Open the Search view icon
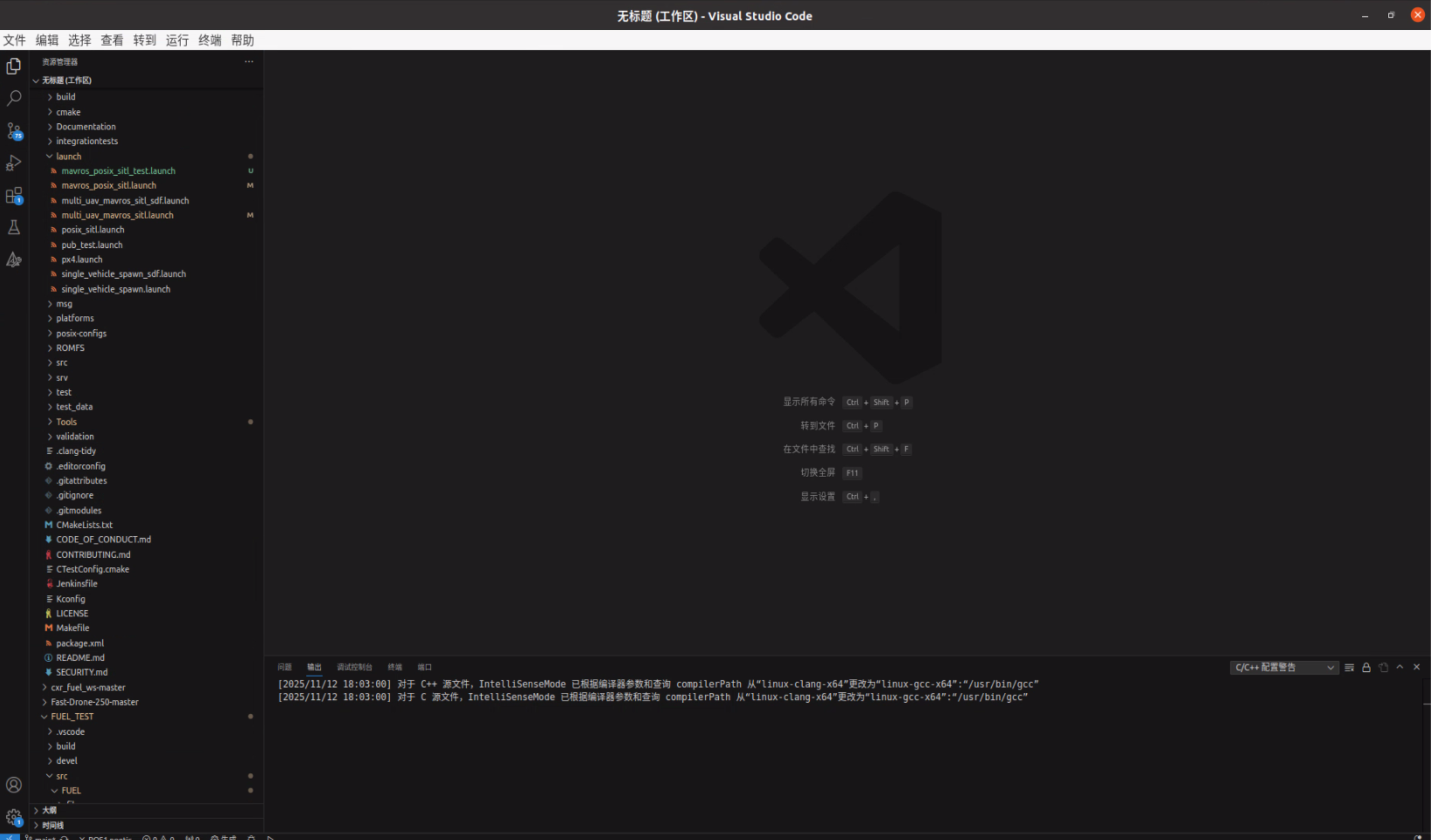The width and height of the screenshot is (1431, 840). point(13,98)
